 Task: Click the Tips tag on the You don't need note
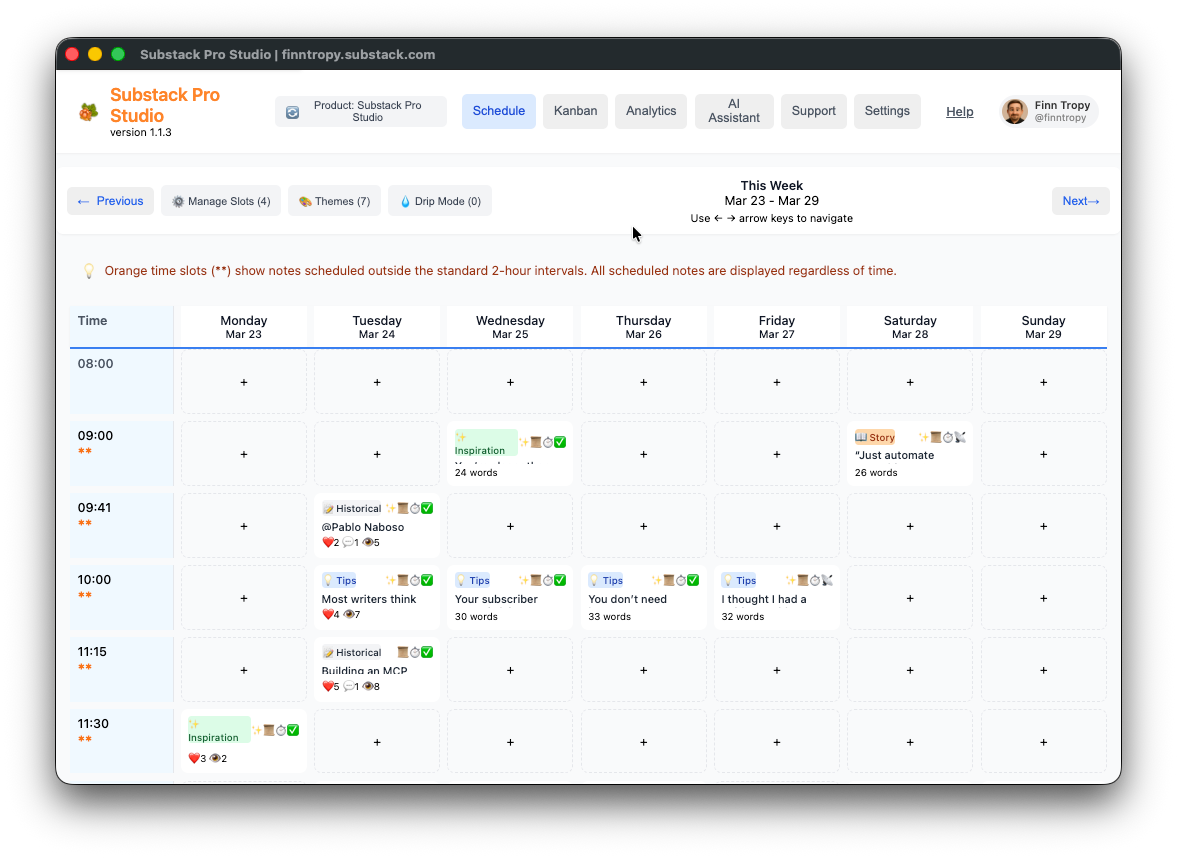click(x=607, y=580)
